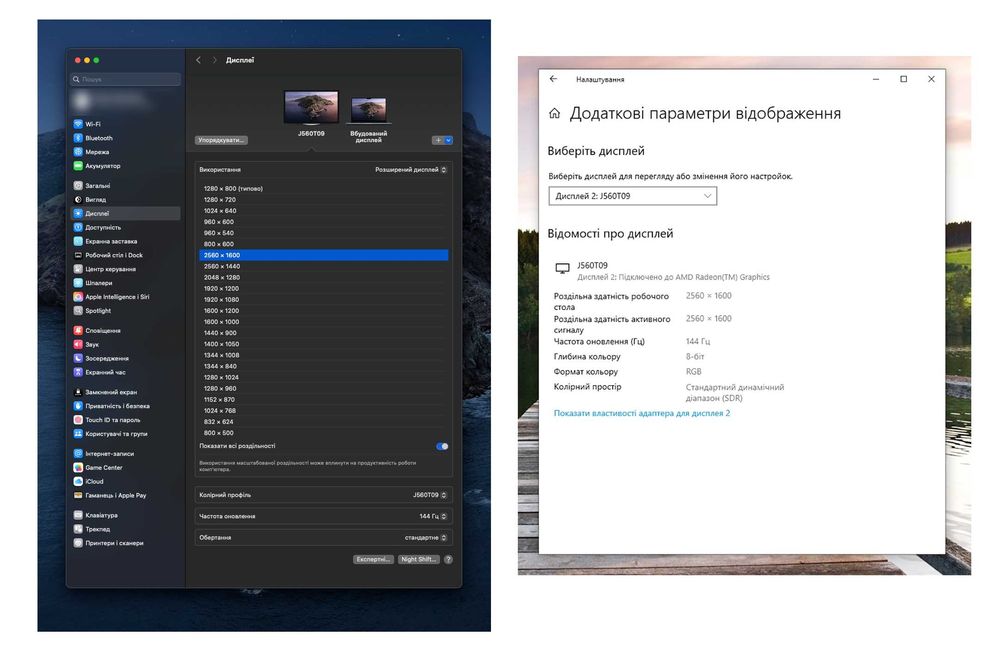Open 'Дисплей 2: J560T09' combo box

click(633, 196)
